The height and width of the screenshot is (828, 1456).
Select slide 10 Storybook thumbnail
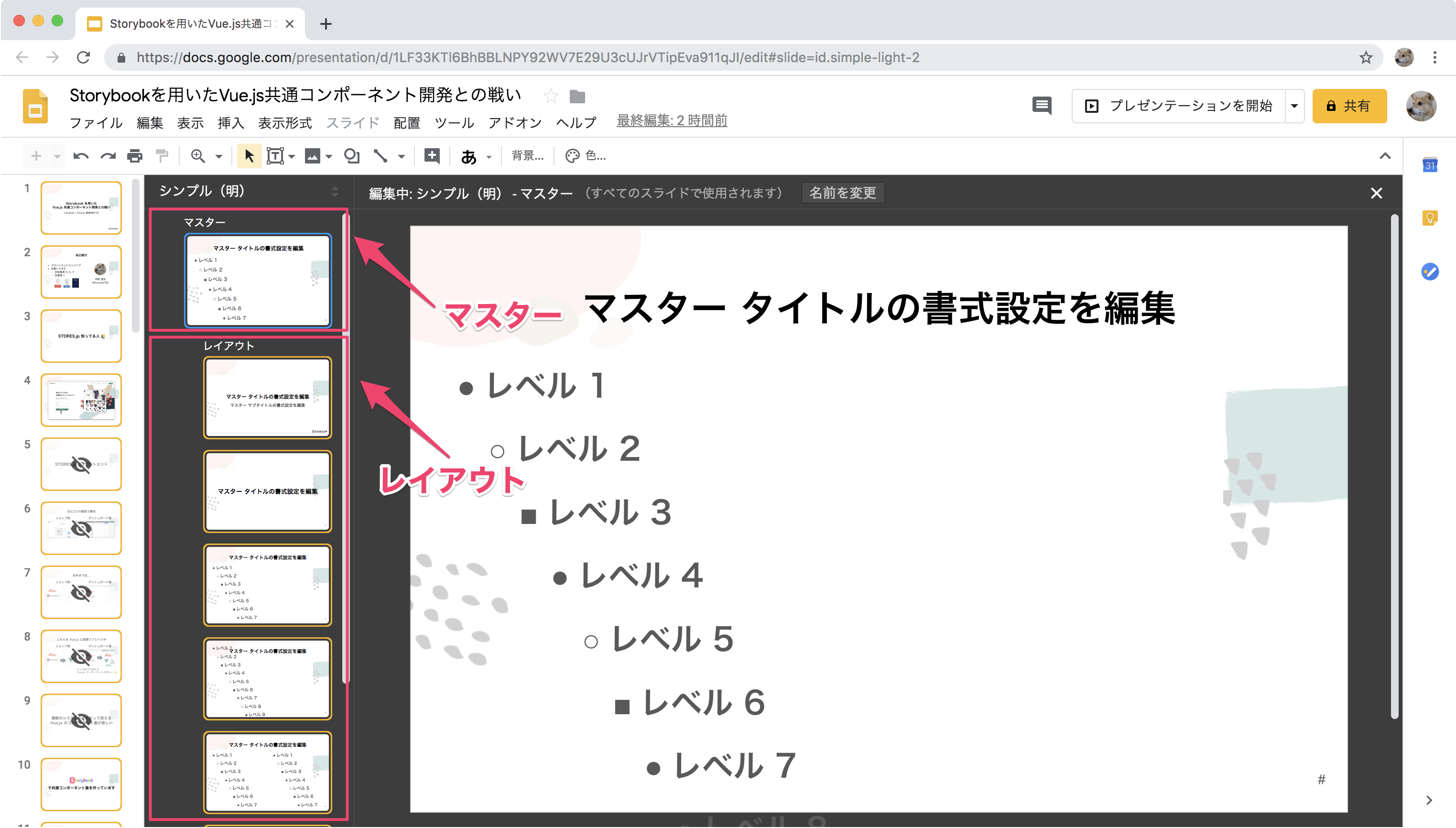click(x=81, y=784)
